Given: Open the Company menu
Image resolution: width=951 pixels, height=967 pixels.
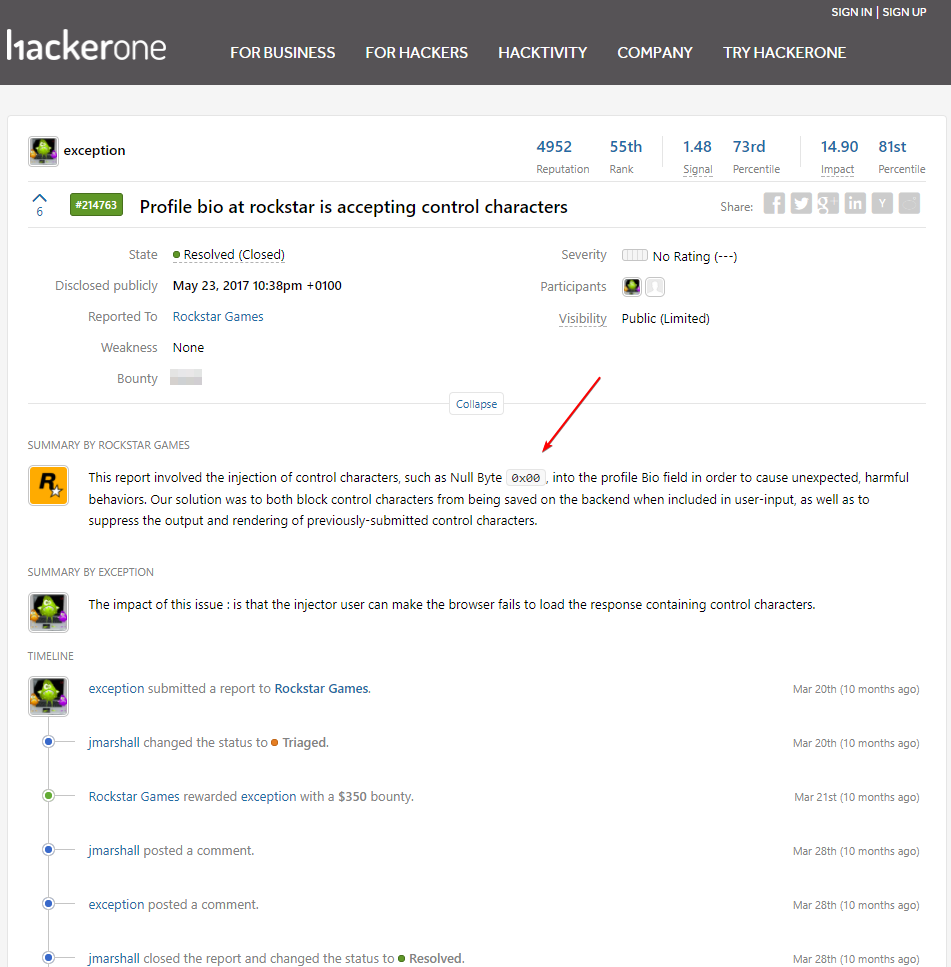Looking at the screenshot, I should [655, 53].
